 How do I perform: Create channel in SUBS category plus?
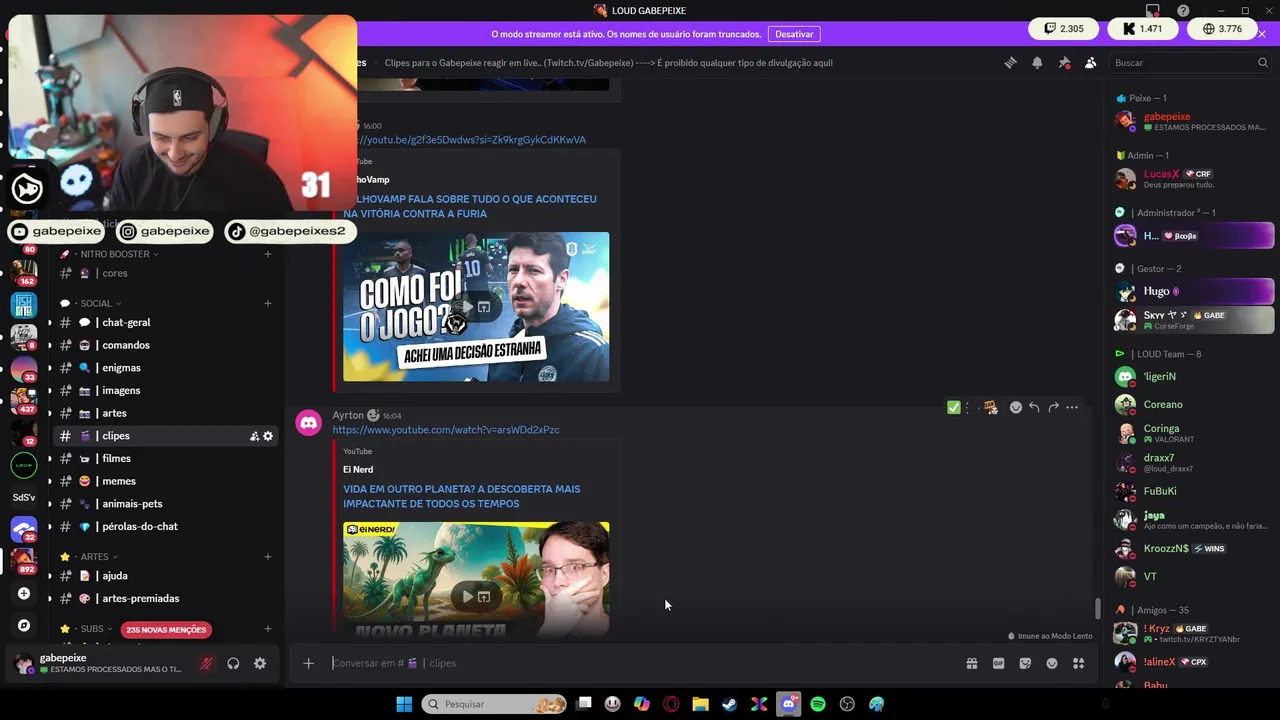[268, 629]
